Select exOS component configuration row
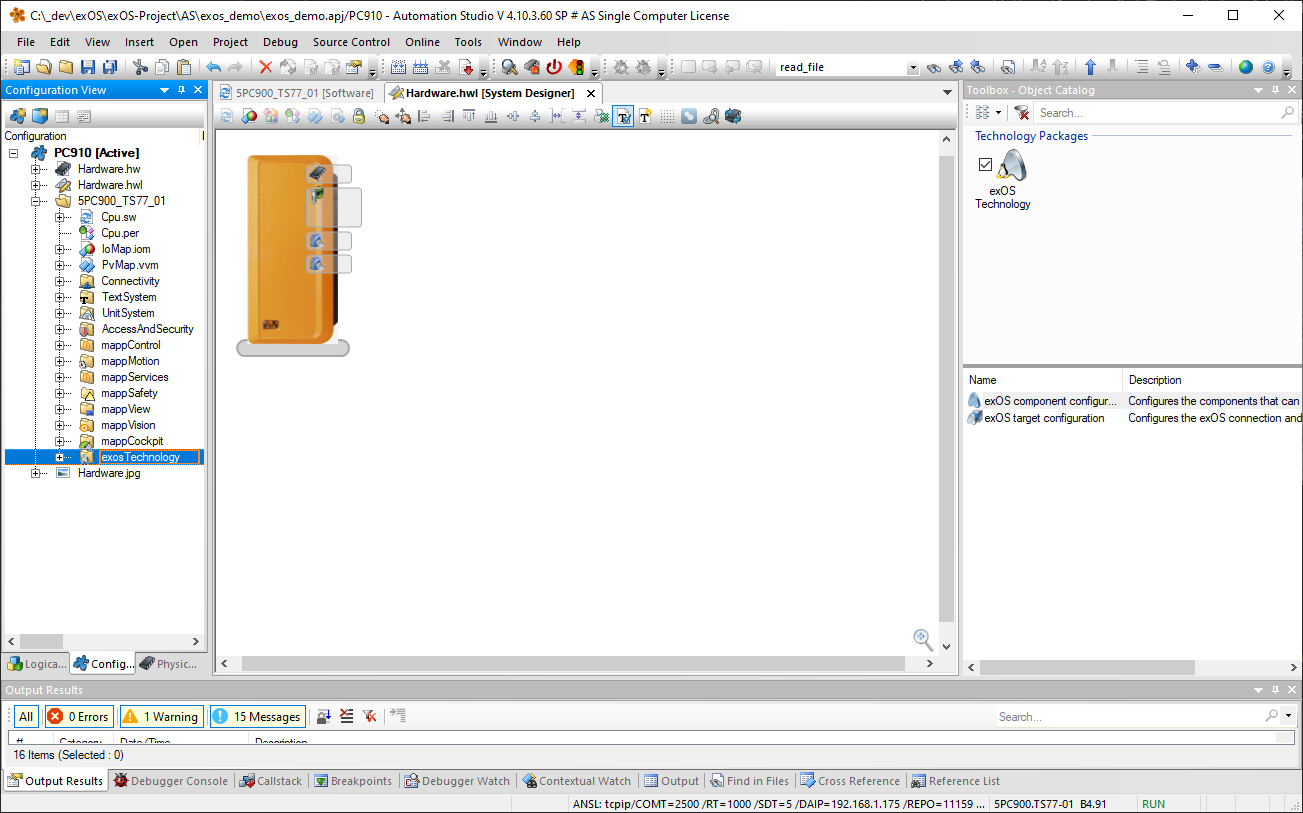 point(1134,401)
